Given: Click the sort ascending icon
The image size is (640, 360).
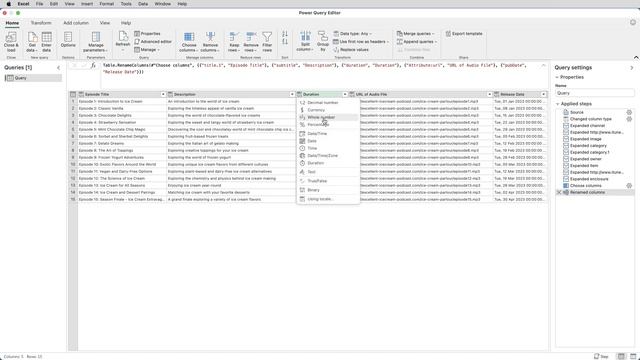Looking at the screenshot, I should (285, 34).
